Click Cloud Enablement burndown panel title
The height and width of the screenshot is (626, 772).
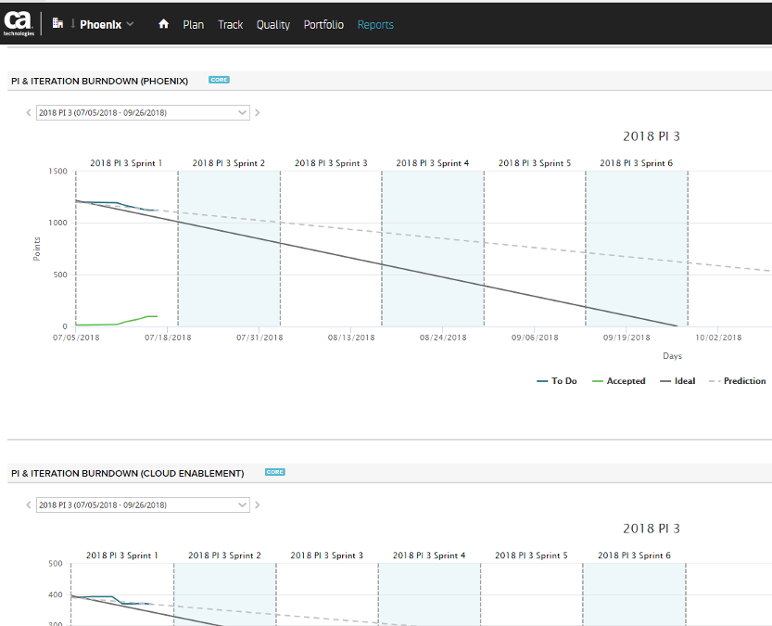coord(128,473)
